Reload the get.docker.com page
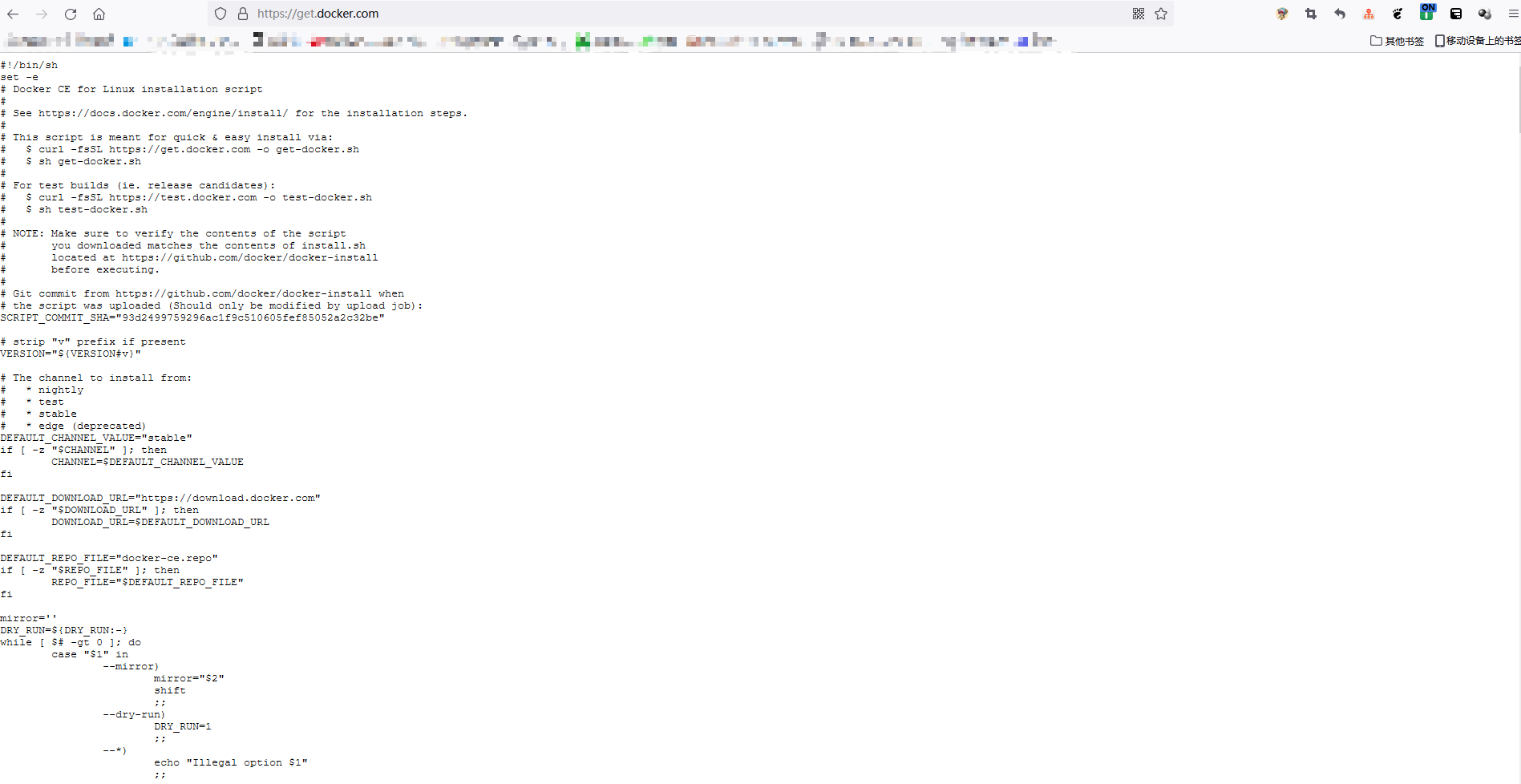Image resolution: width=1521 pixels, height=784 pixels. [71, 14]
